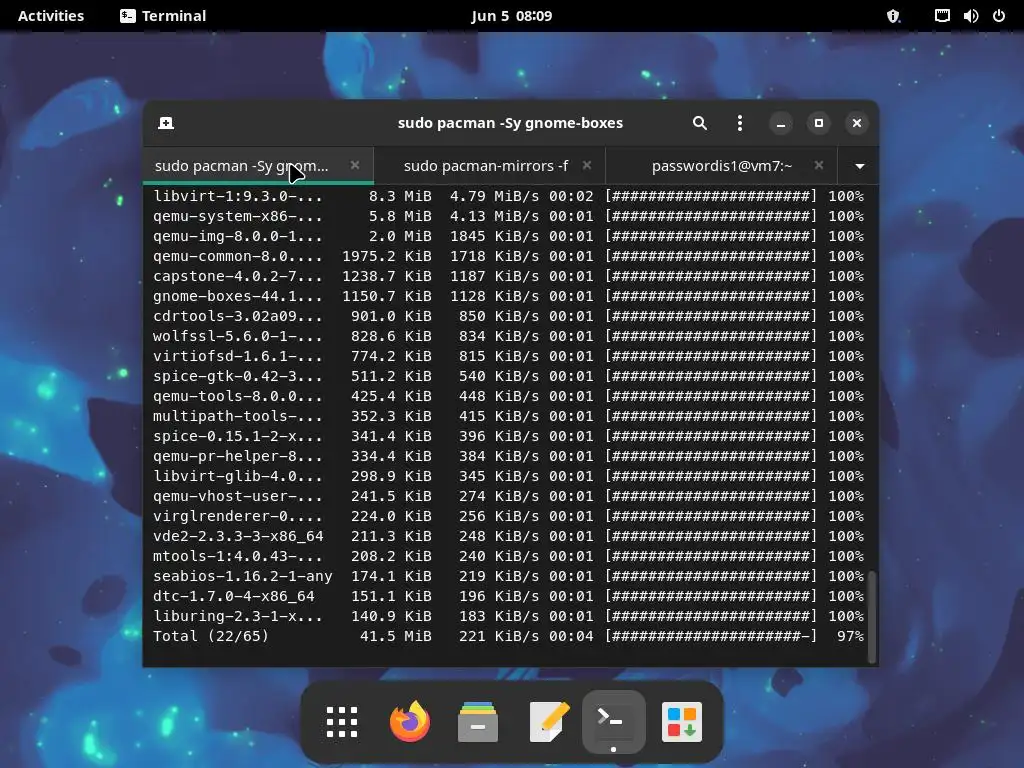This screenshot has height=768, width=1024.
Task: Click the libvirt-1:9.3.0 package line
Action: (509, 196)
